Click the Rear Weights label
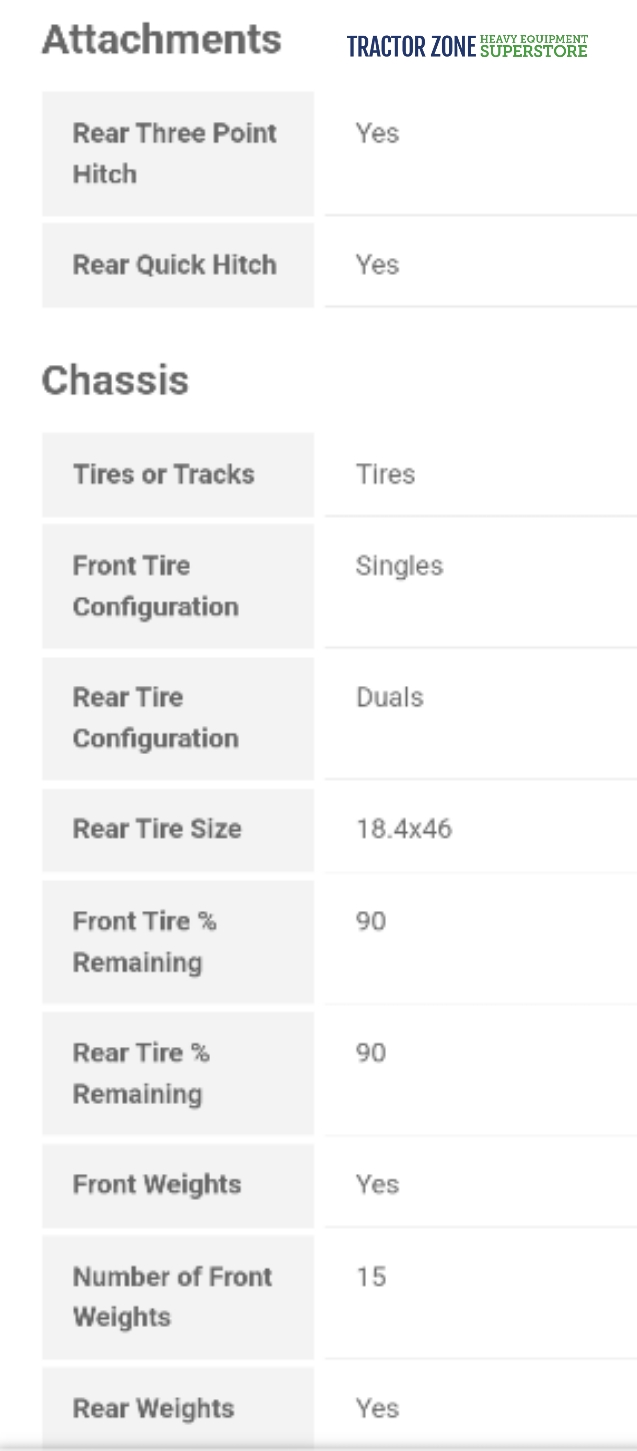Image resolution: width=637 pixels, height=1451 pixels. [153, 1409]
